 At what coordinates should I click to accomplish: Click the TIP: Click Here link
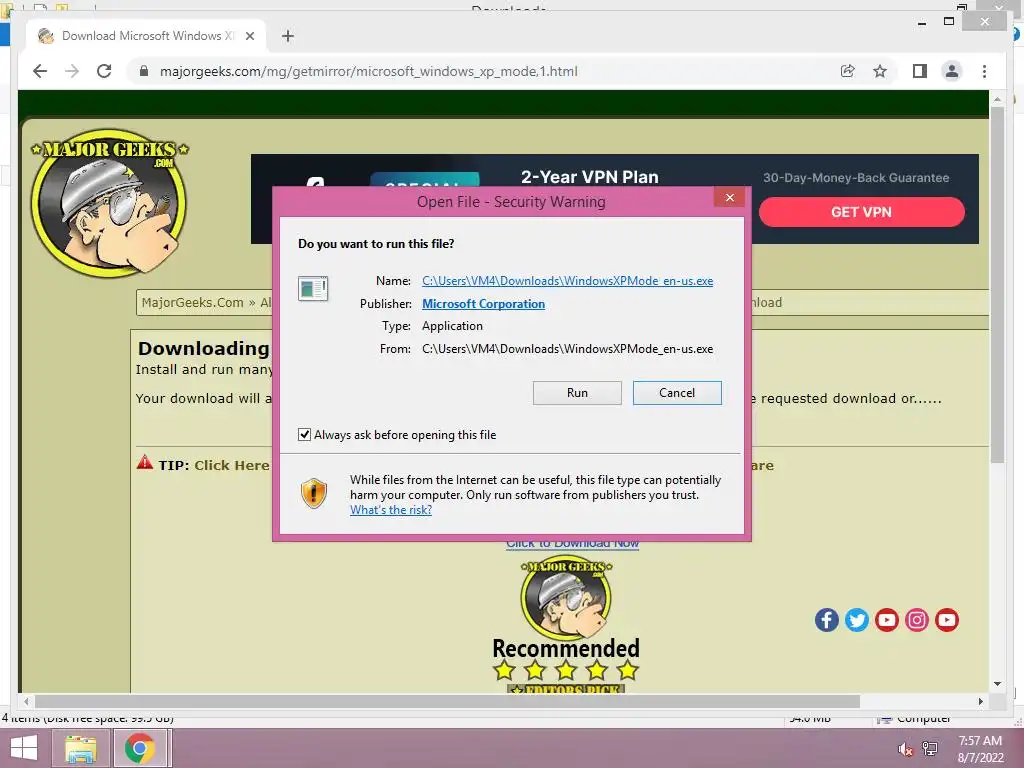click(231, 465)
